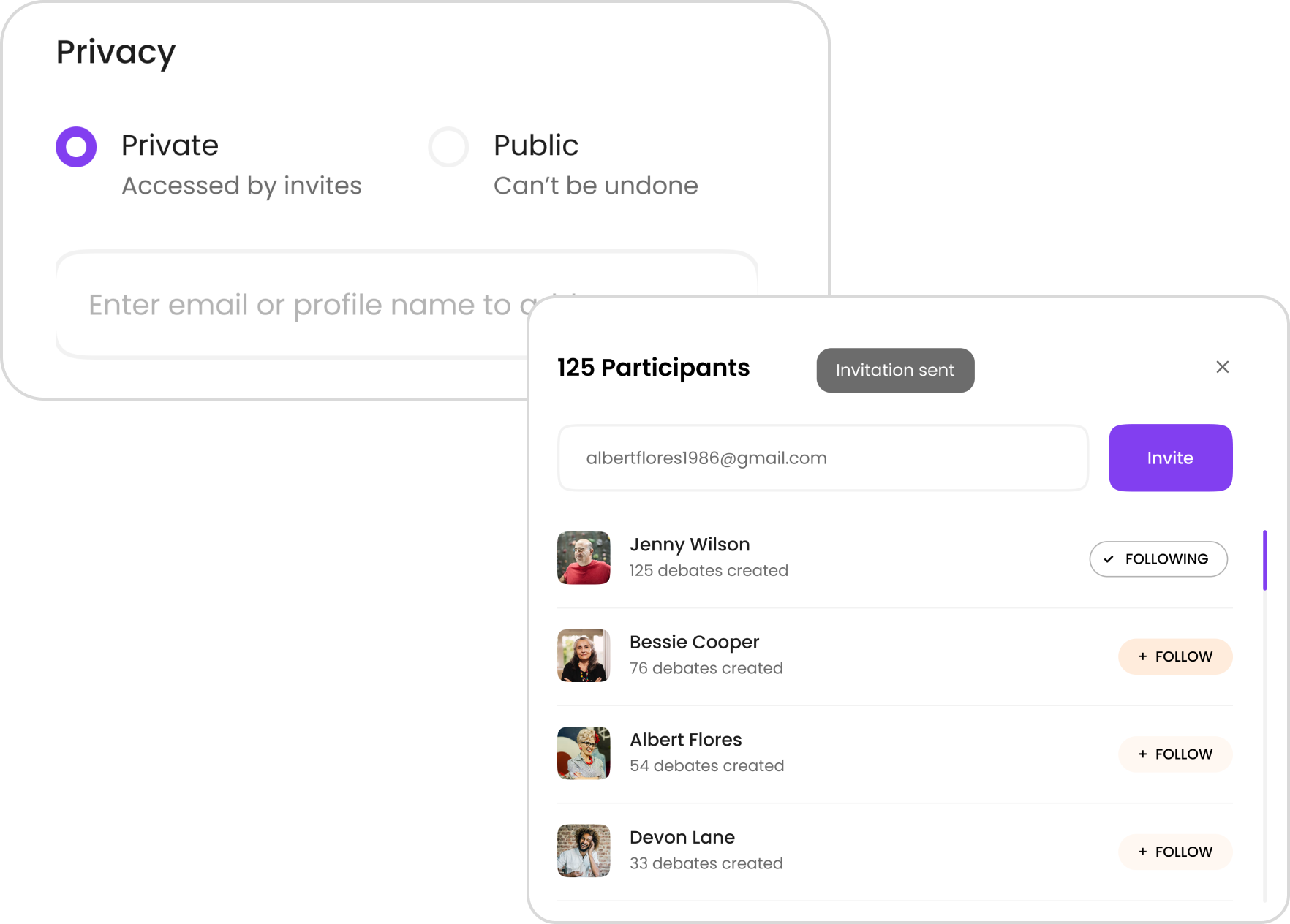The height and width of the screenshot is (924, 1290).
Task: Focus the albertflores1986@gmail.com email field
Action: [823, 458]
